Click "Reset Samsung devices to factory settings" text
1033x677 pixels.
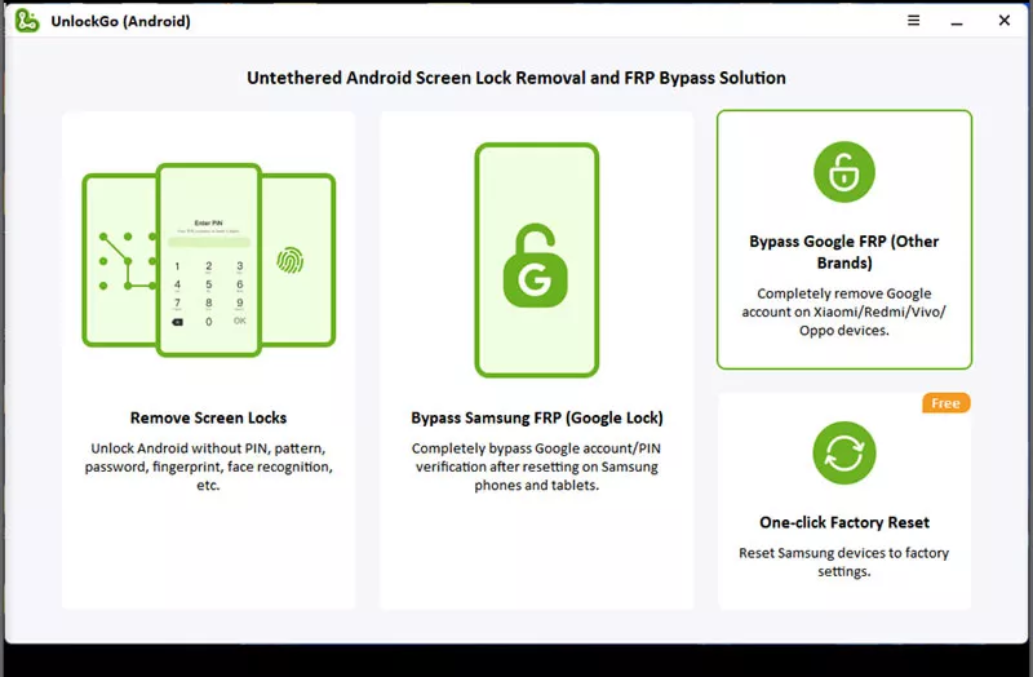point(844,562)
